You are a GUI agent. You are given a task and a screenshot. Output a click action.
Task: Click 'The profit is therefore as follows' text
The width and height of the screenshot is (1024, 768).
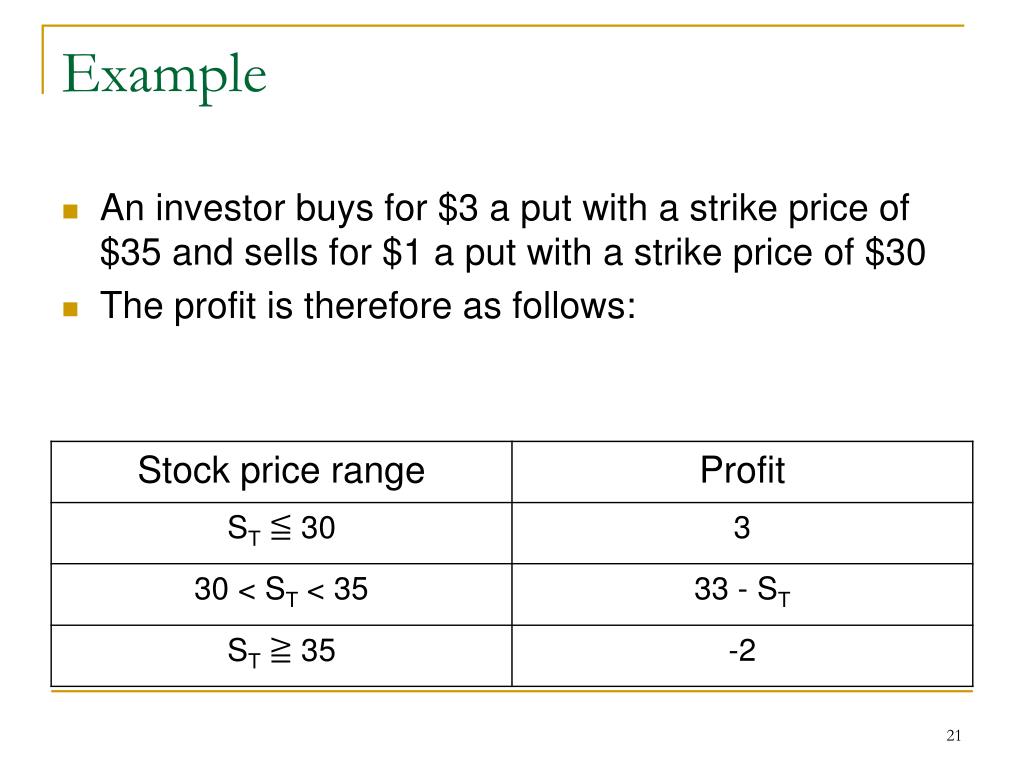tap(368, 306)
